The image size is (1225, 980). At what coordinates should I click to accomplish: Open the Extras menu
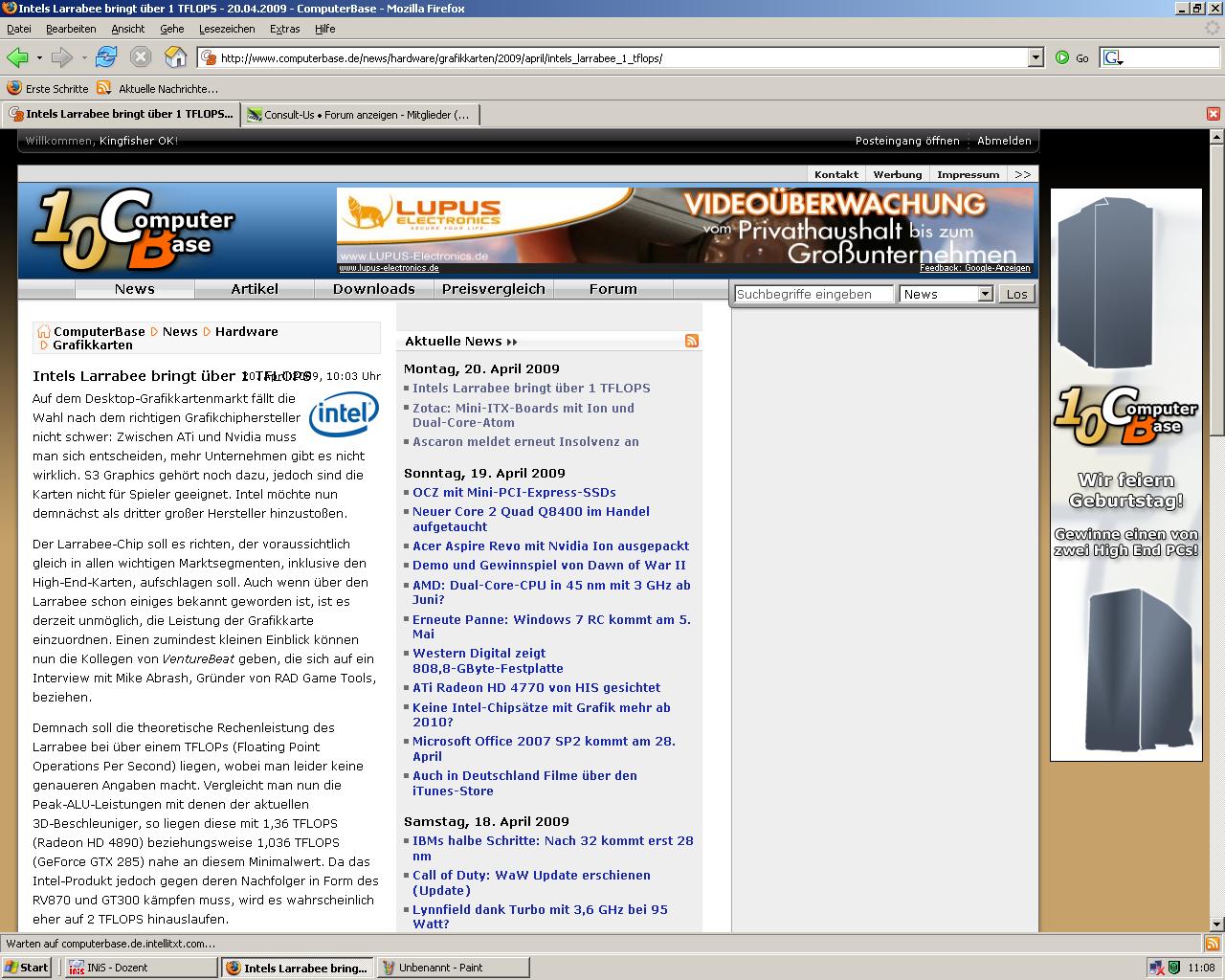(285, 29)
